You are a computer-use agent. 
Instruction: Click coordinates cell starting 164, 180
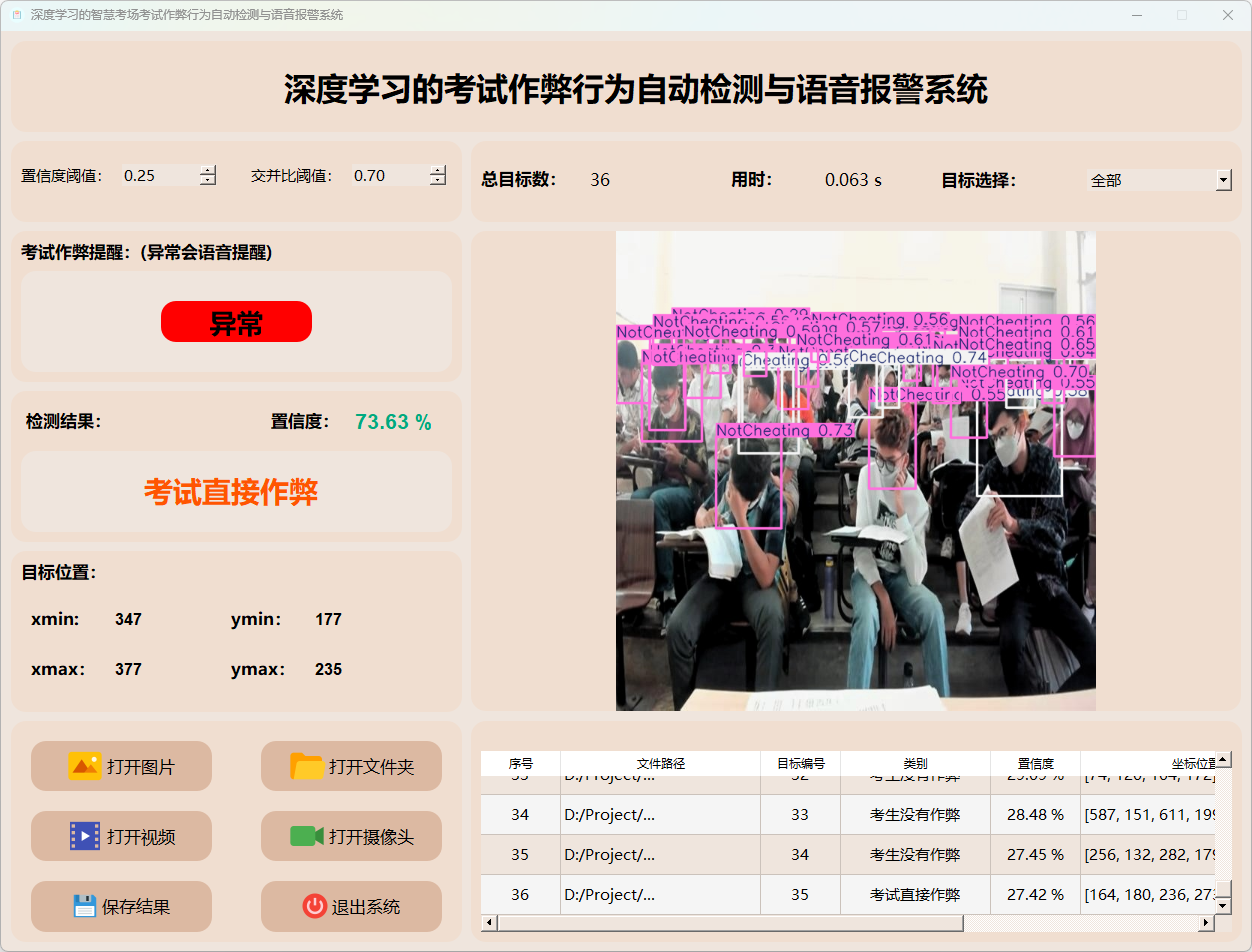click(1148, 895)
